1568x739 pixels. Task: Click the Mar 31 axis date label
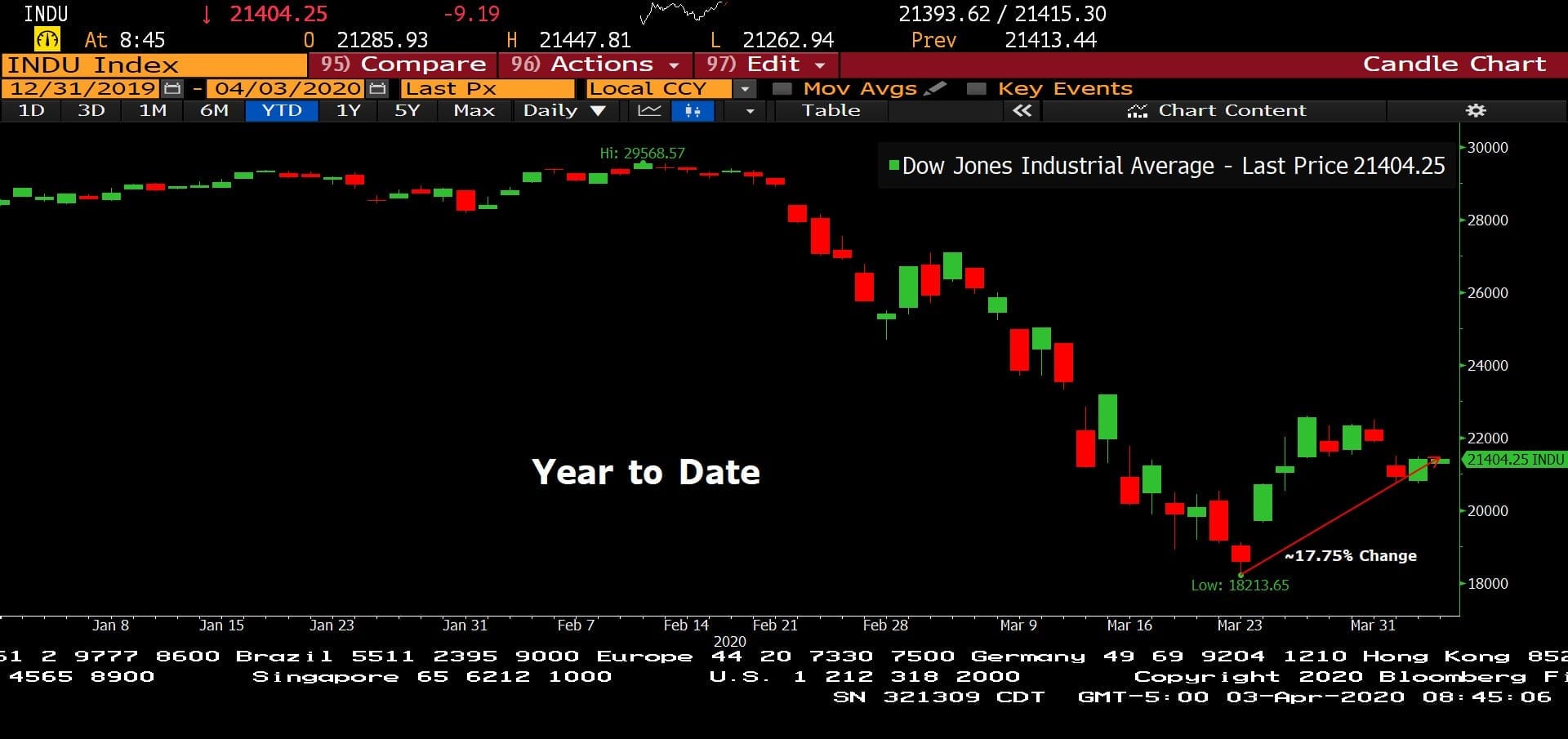pyautogui.click(x=1373, y=625)
